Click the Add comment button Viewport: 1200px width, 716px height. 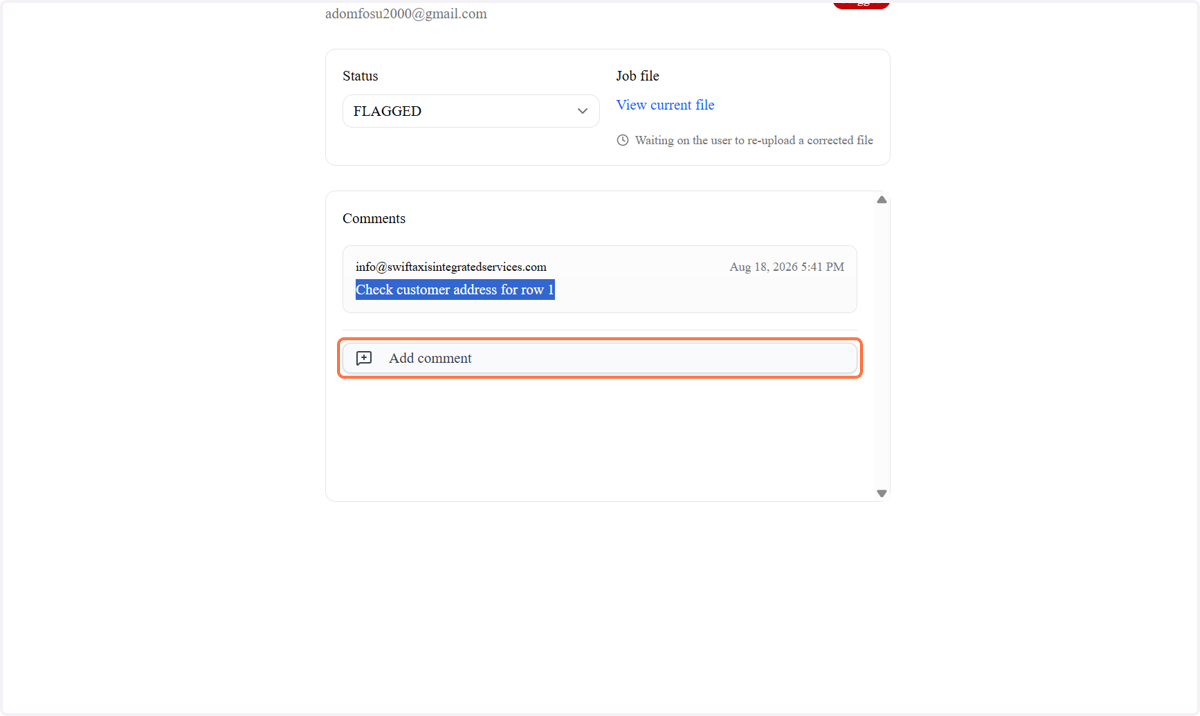tap(600, 358)
